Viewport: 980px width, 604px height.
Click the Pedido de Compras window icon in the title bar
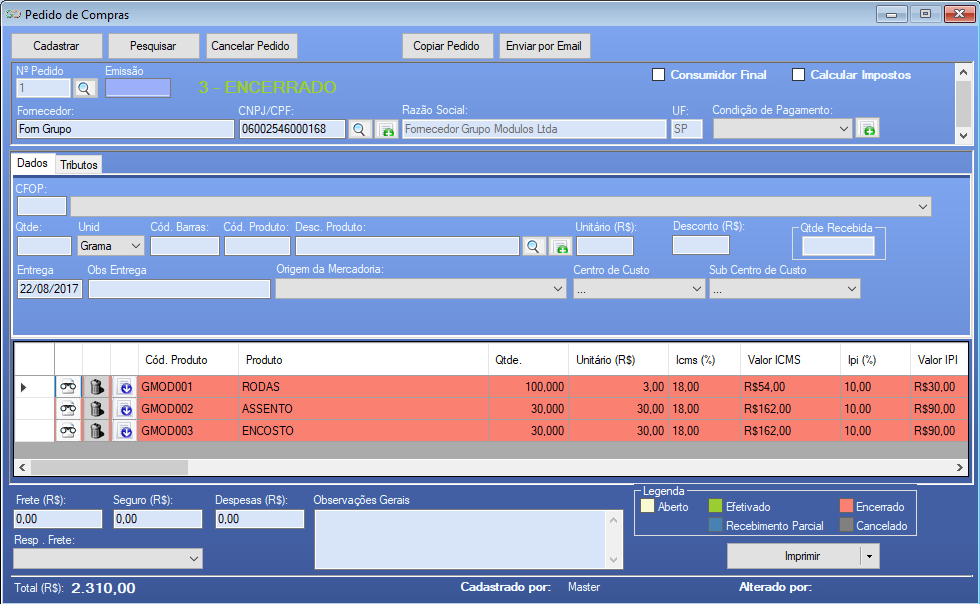(x=13, y=14)
